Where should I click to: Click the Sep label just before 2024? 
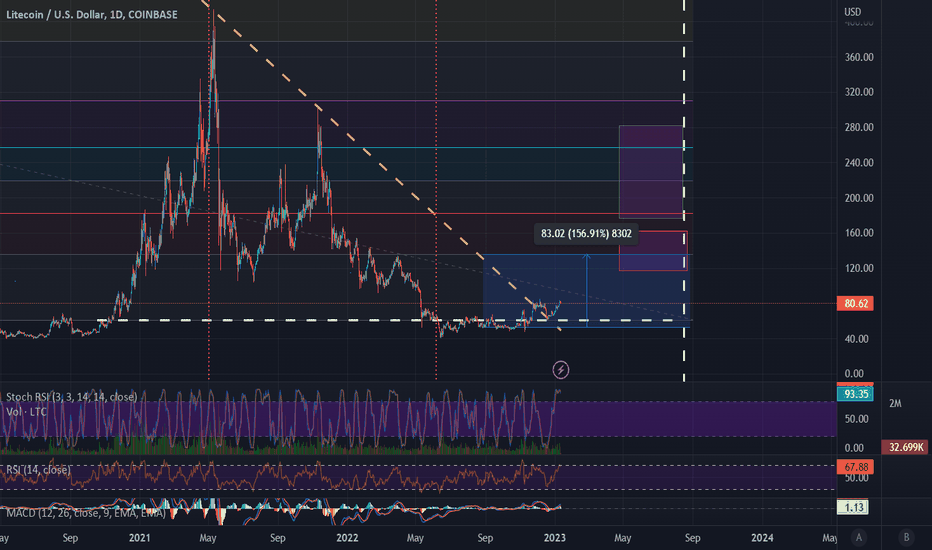click(692, 538)
